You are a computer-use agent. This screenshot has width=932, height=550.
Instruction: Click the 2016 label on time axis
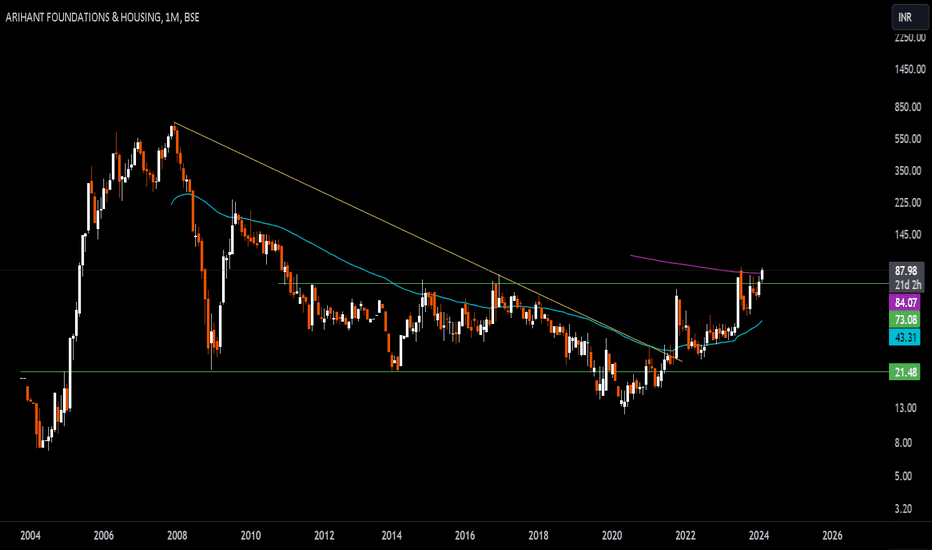pos(465,536)
